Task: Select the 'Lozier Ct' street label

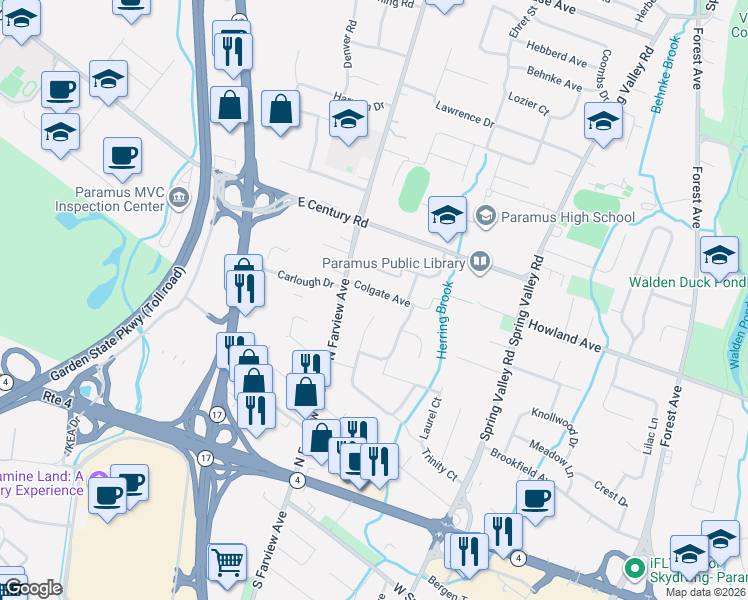Action: pos(529,103)
